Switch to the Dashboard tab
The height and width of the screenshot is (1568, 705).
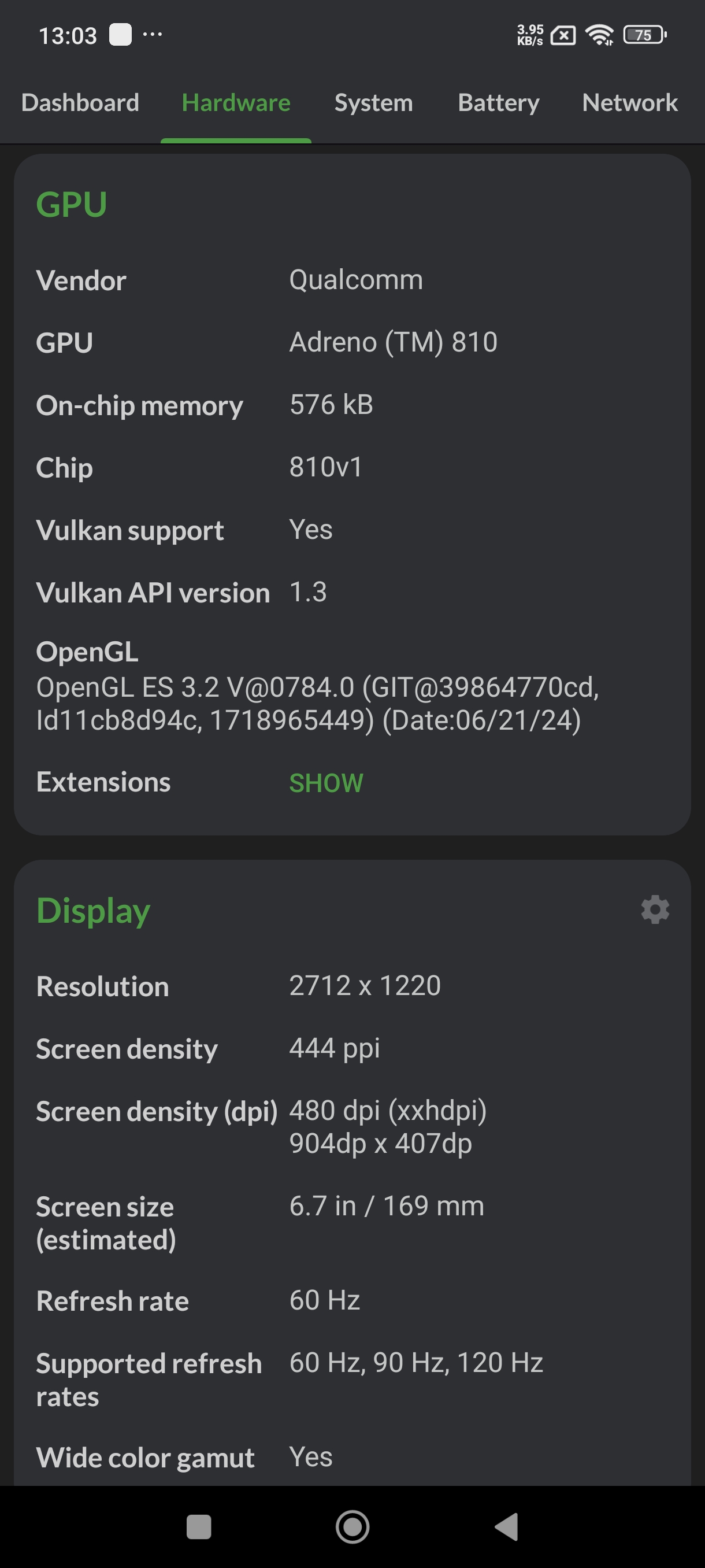pyautogui.click(x=80, y=103)
